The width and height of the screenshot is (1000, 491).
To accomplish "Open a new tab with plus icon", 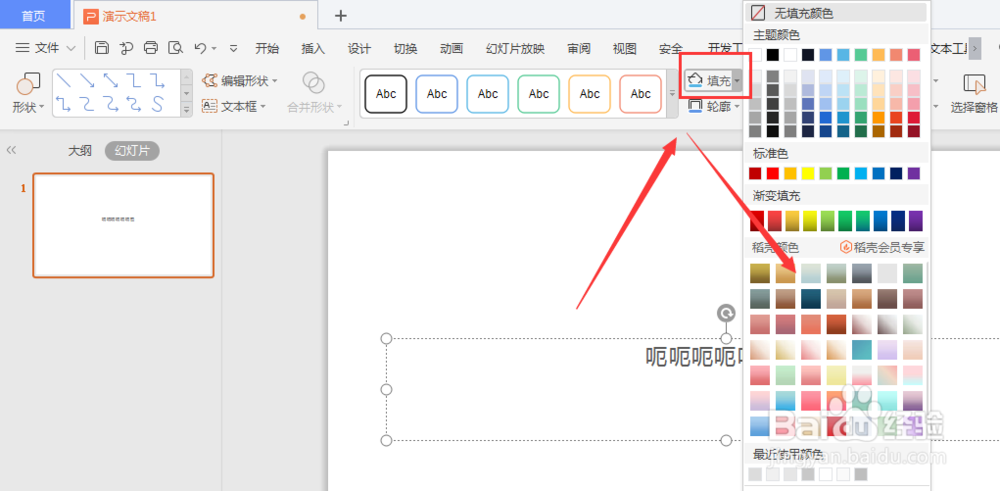I will tap(341, 16).
